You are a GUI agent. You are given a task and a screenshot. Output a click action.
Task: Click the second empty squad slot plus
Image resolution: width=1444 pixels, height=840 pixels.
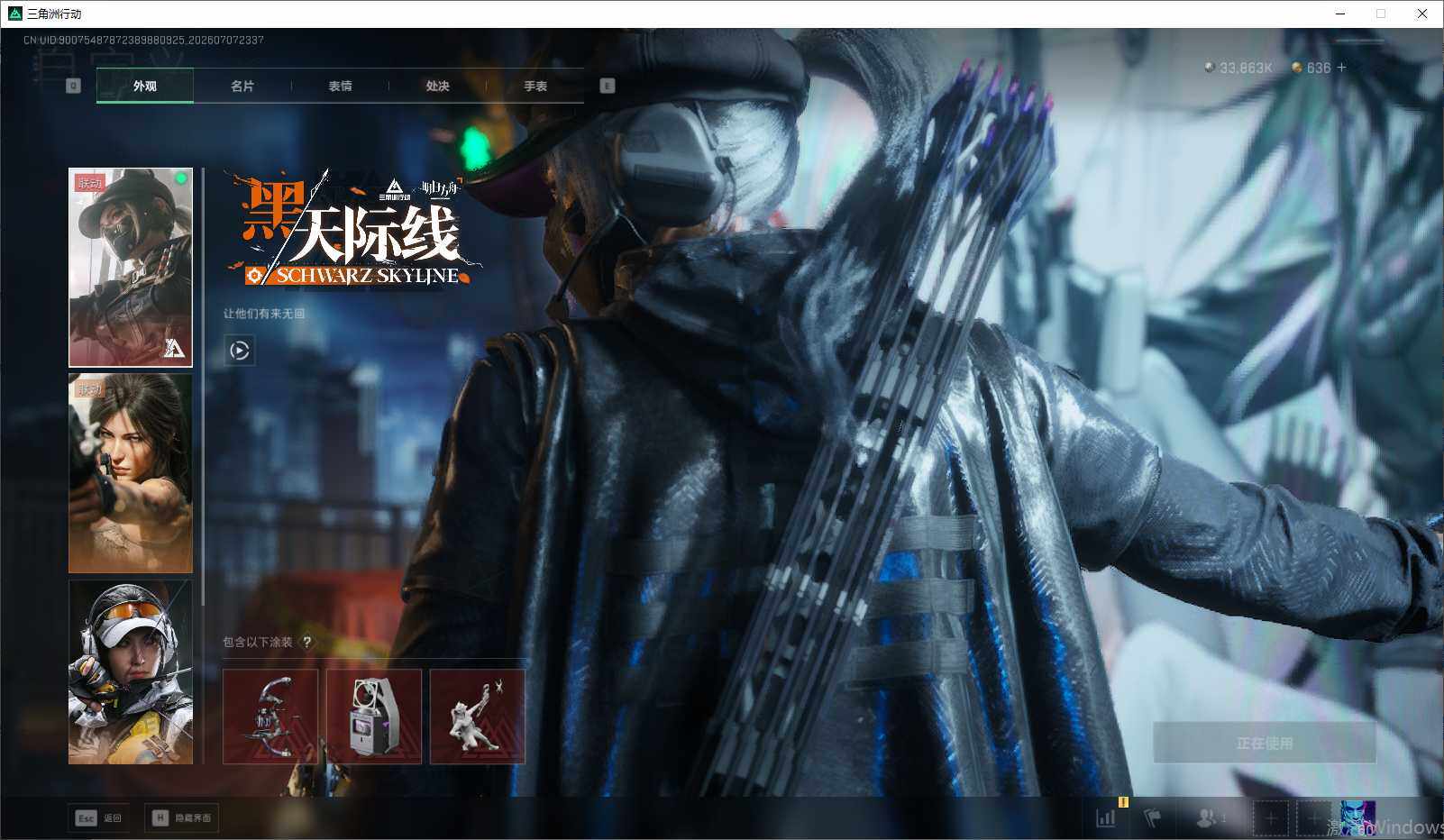[1313, 818]
